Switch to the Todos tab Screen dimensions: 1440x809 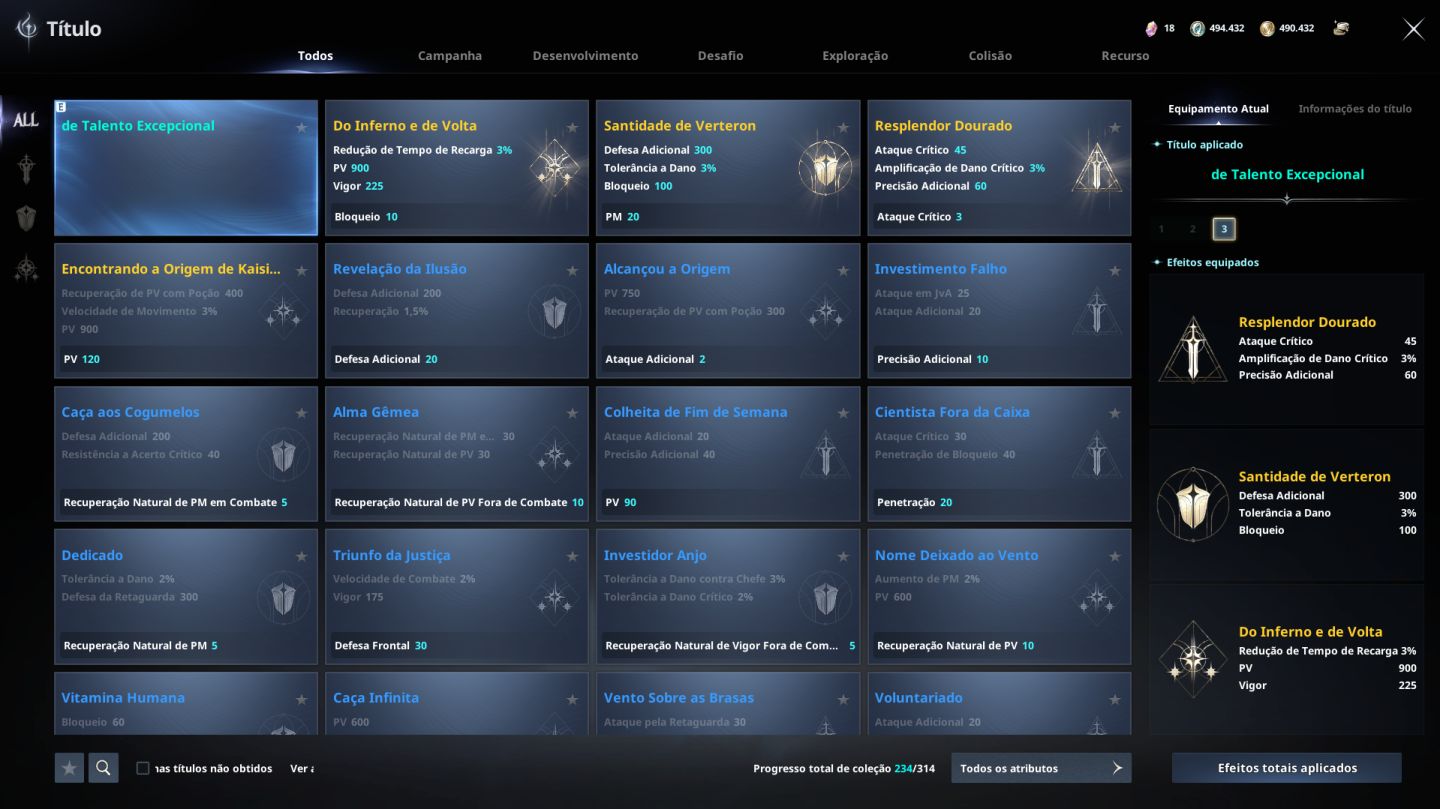[x=316, y=56]
